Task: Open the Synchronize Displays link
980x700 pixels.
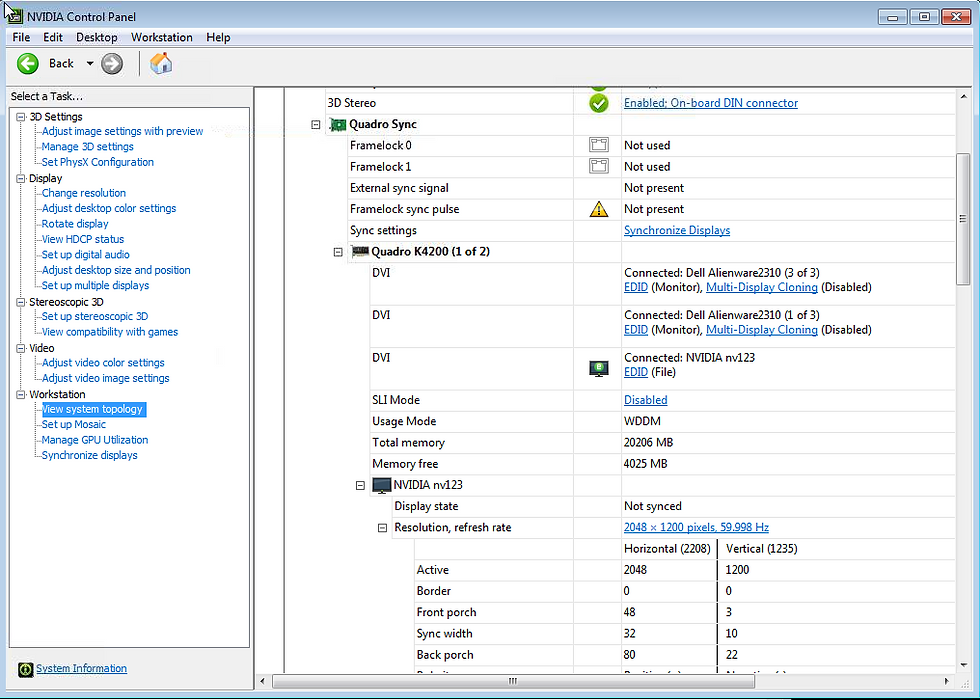Action: (x=677, y=231)
